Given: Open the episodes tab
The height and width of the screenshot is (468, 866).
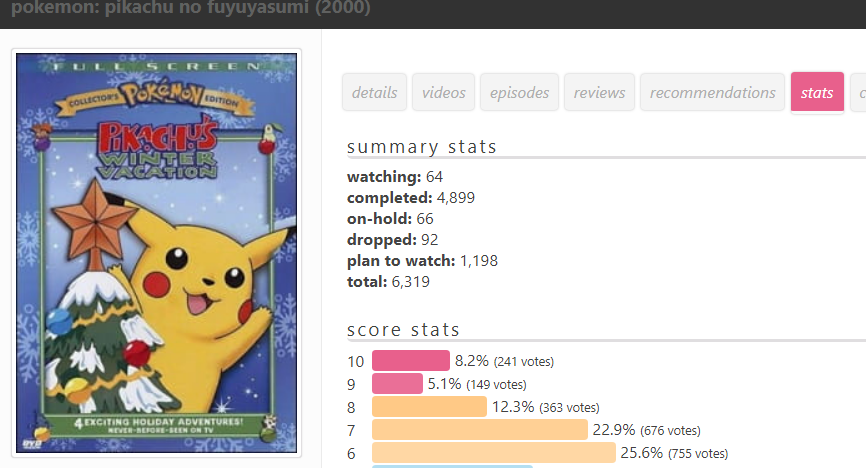Looking at the screenshot, I should [519, 92].
